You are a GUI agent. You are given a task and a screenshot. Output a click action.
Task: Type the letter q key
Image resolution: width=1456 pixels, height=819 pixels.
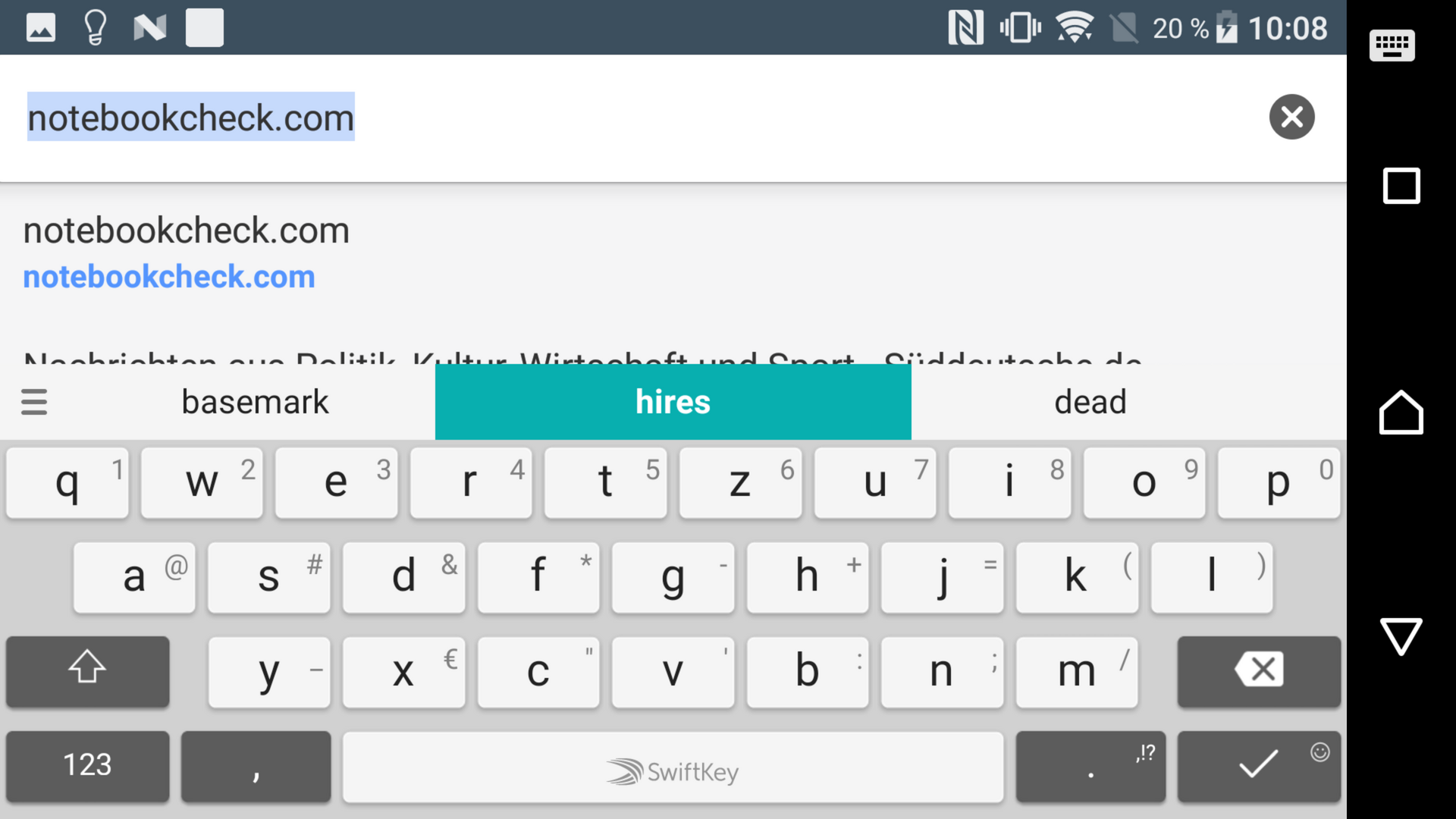(x=67, y=482)
